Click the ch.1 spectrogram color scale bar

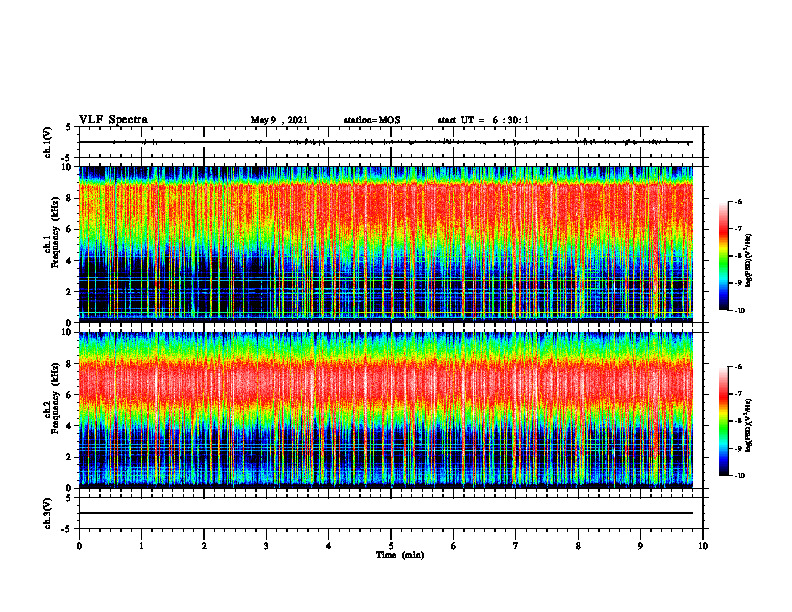(x=724, y=256)
